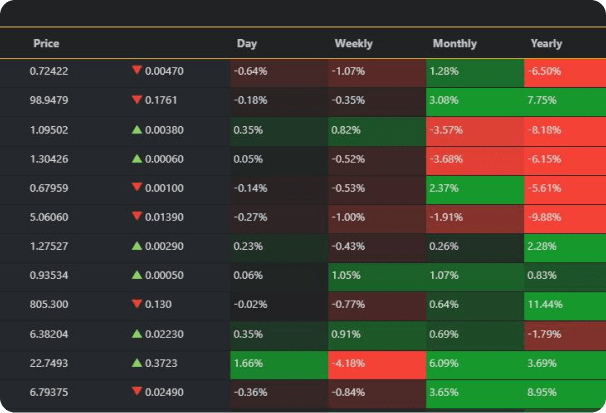Select the price 98.9479
The height and width of the screenshot is (413, 606).
[49, 100]
